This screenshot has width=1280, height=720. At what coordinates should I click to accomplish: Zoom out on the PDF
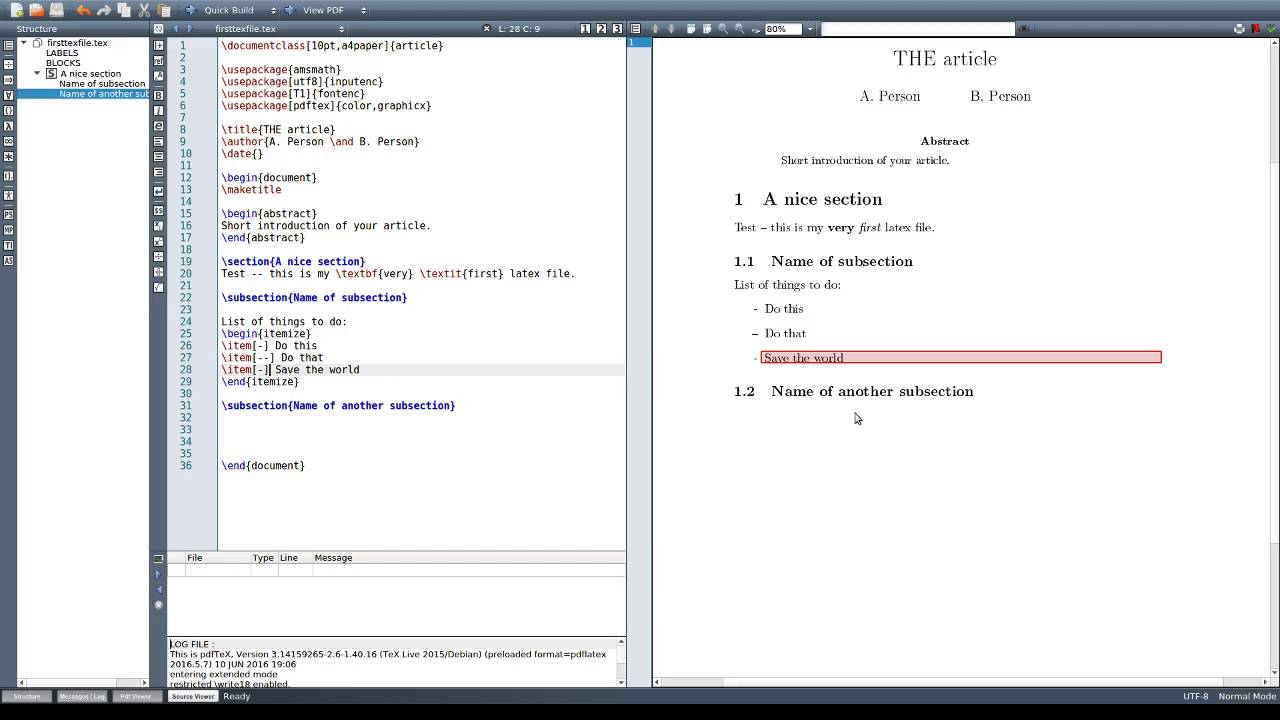coord(739,29)
